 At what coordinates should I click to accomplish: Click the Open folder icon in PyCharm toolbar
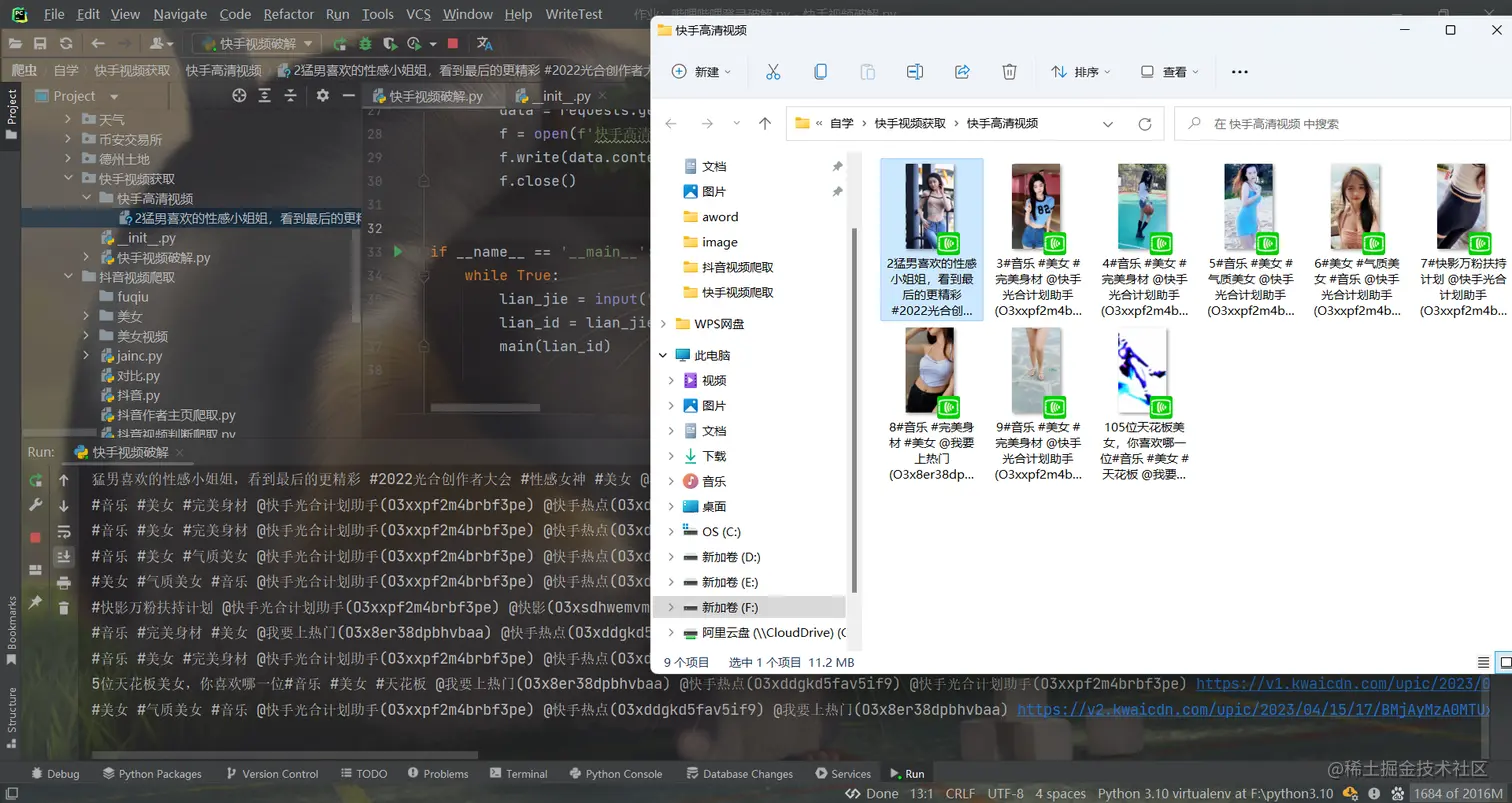(15, 44)
